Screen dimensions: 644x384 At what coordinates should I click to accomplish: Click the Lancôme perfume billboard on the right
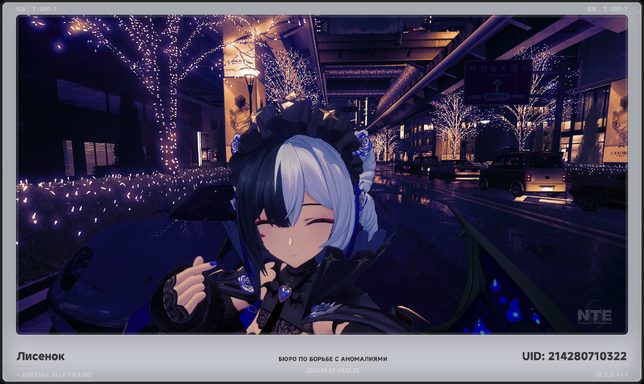615,120
